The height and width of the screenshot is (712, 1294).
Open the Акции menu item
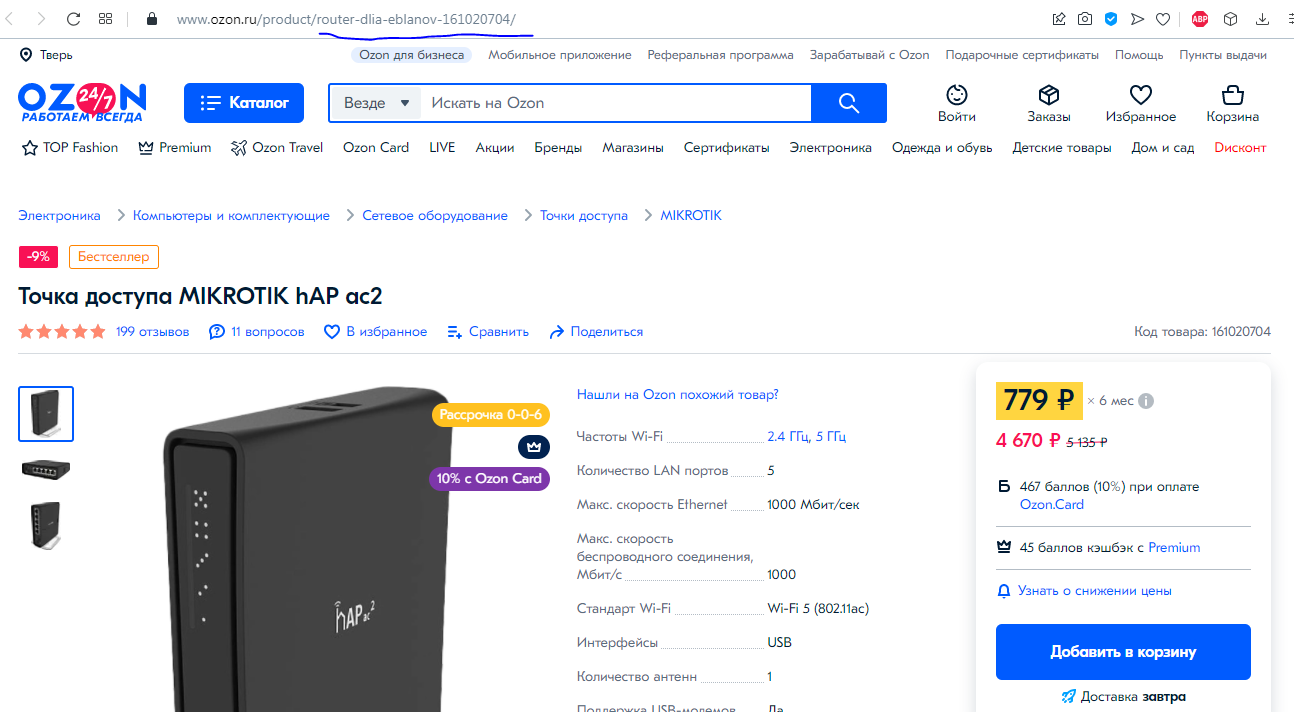(495, 147)
